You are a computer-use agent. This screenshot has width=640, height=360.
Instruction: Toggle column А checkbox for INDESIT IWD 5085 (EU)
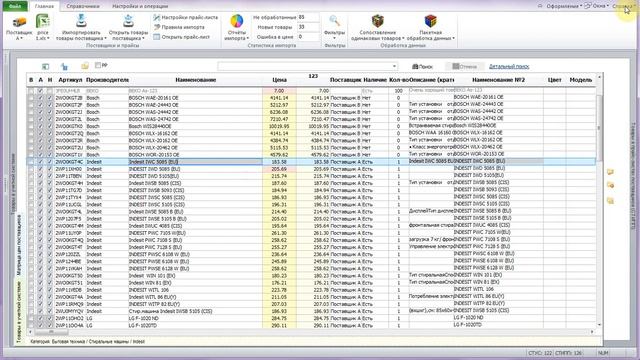[40, 169]
